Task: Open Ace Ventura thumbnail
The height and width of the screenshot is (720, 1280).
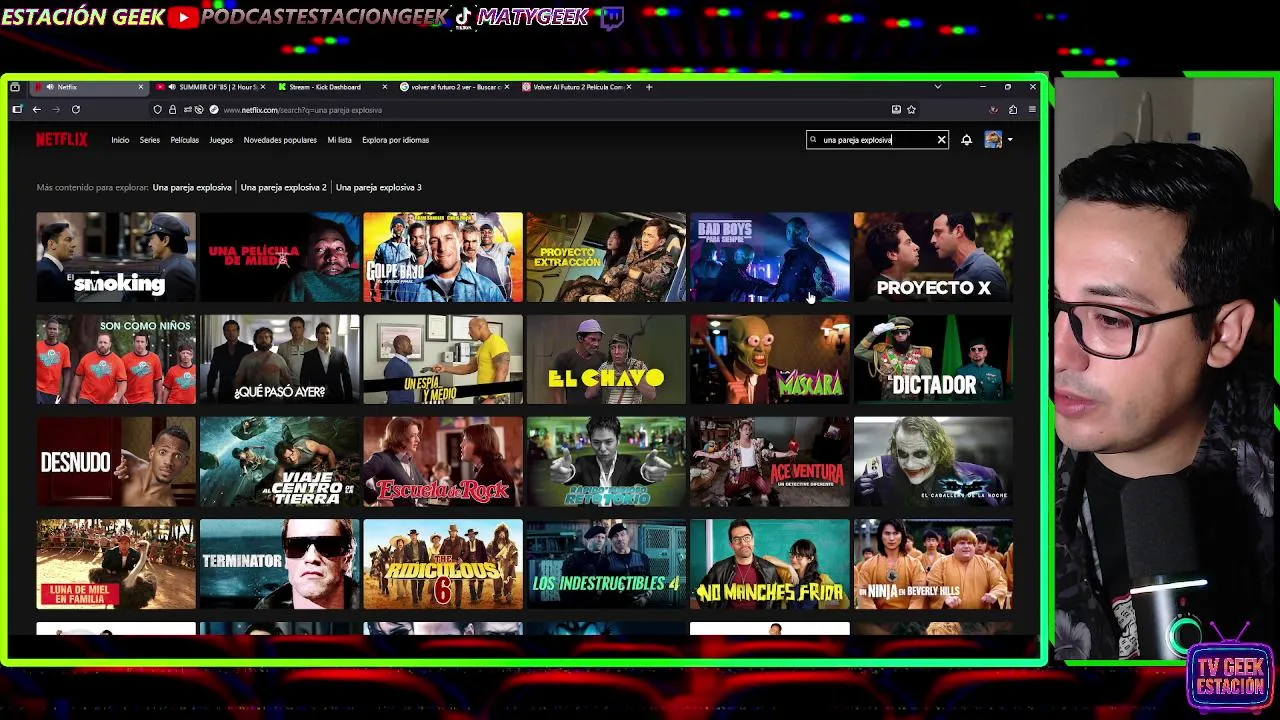Action: [770, 462]
